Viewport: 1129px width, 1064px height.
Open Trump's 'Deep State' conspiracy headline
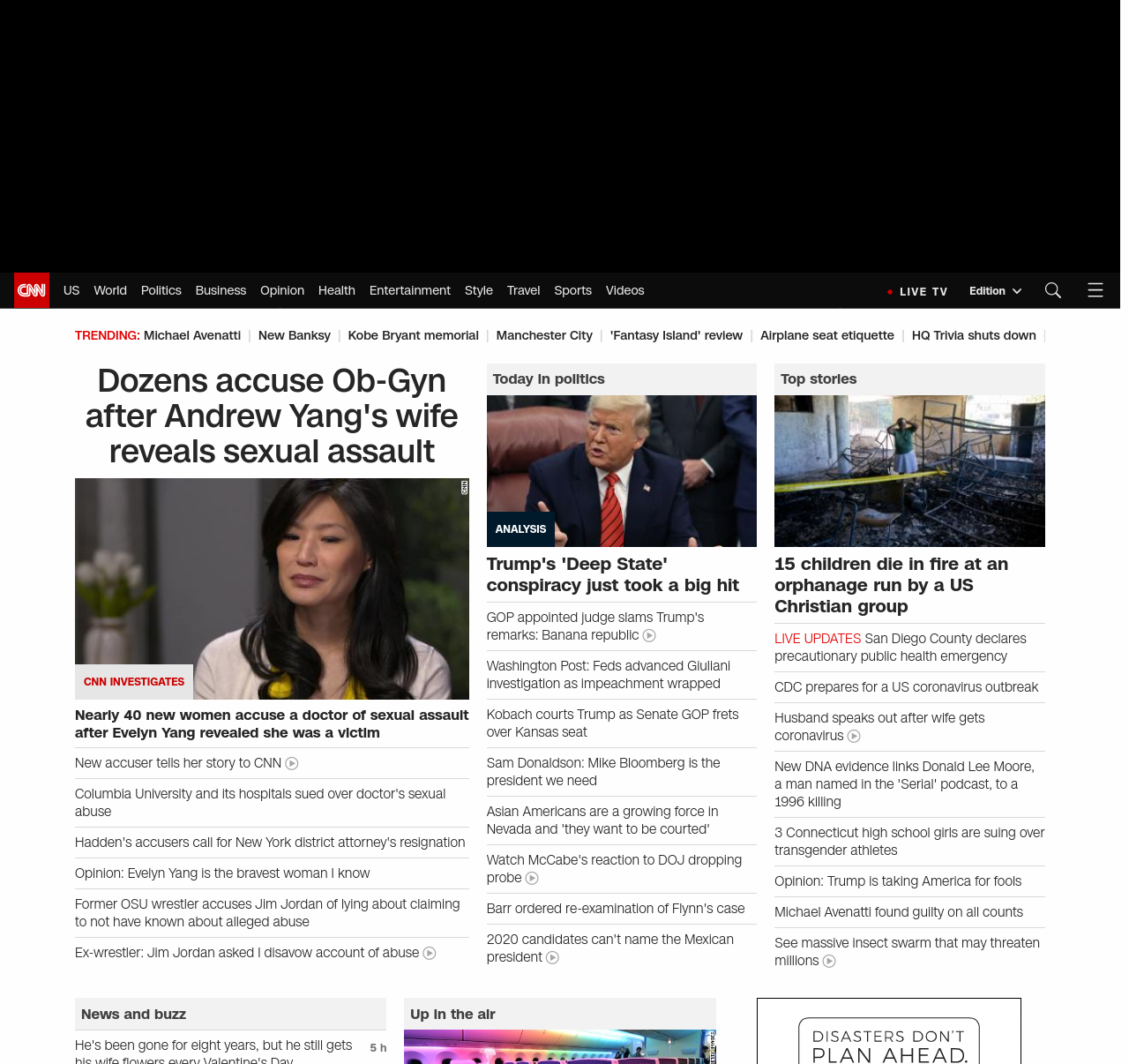point(612,574)
